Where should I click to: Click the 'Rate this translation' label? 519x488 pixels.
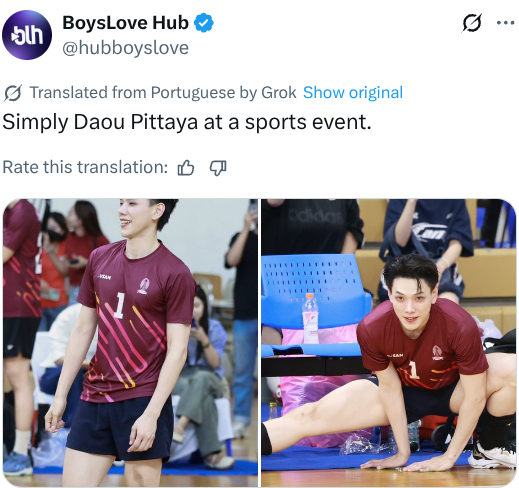(x=85, y=167)
